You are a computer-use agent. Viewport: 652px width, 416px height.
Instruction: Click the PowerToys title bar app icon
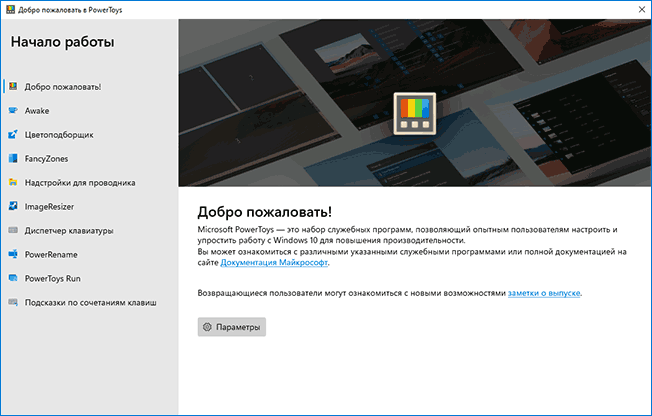tap(10, 10)
